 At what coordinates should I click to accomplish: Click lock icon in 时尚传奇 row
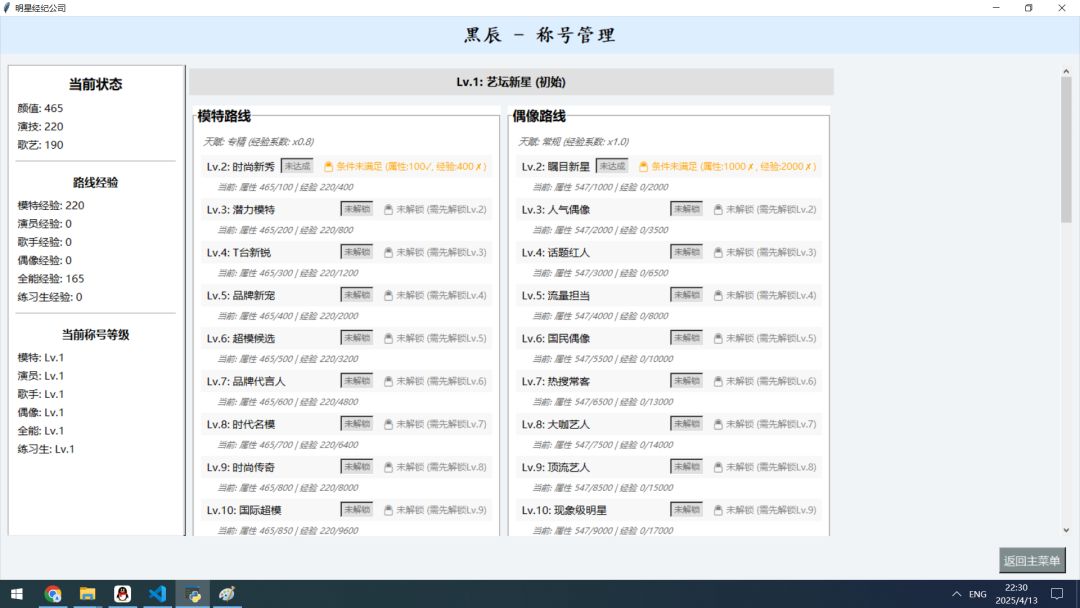(x=388, y=467)
